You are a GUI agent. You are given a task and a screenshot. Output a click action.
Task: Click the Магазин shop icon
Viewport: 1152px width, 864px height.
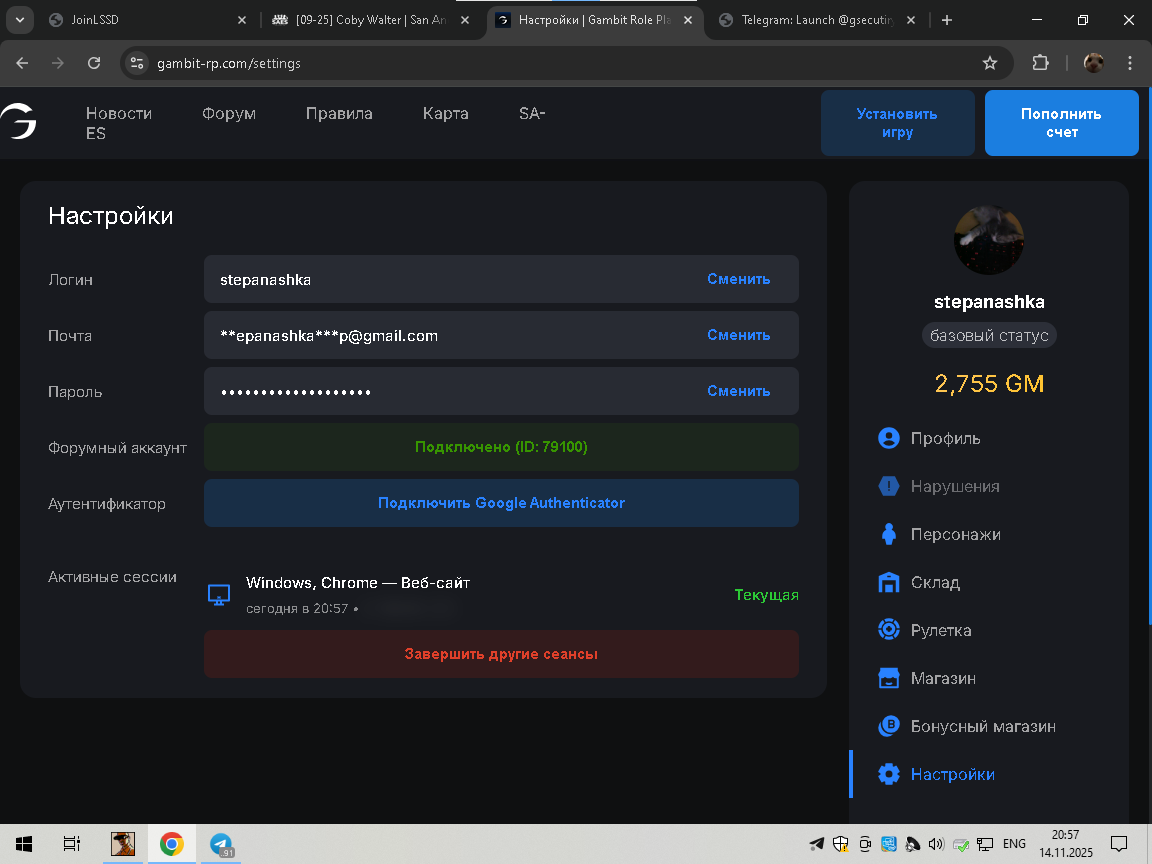(x=888, y=678)
